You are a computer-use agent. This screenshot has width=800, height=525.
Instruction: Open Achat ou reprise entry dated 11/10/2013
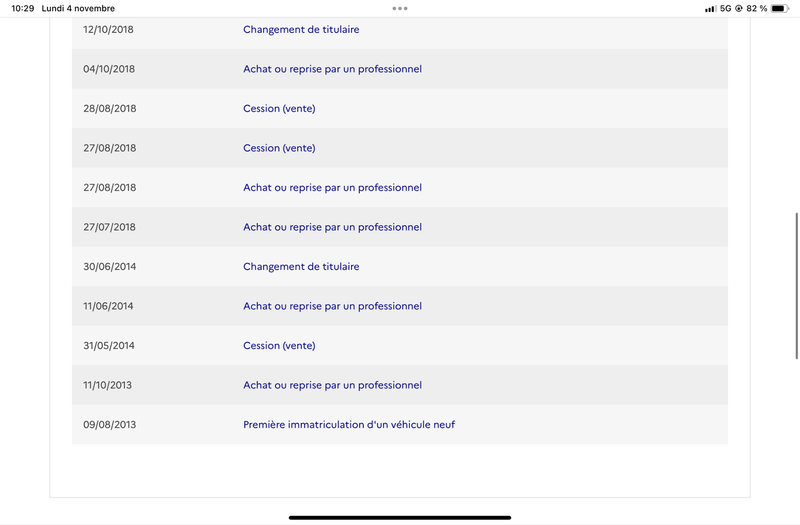(332, 385)
